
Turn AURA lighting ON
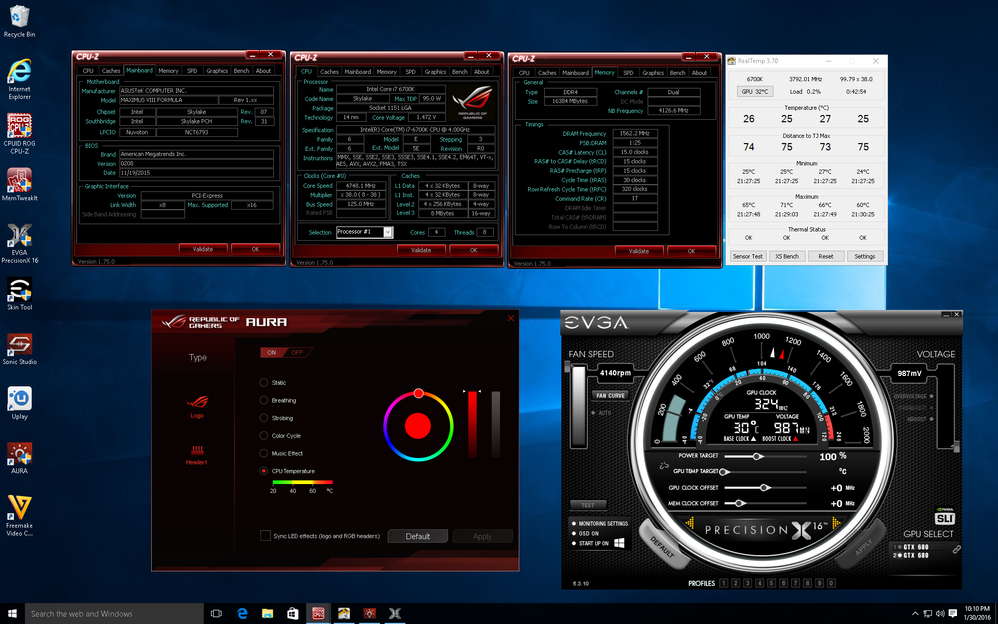coord(272,352)
